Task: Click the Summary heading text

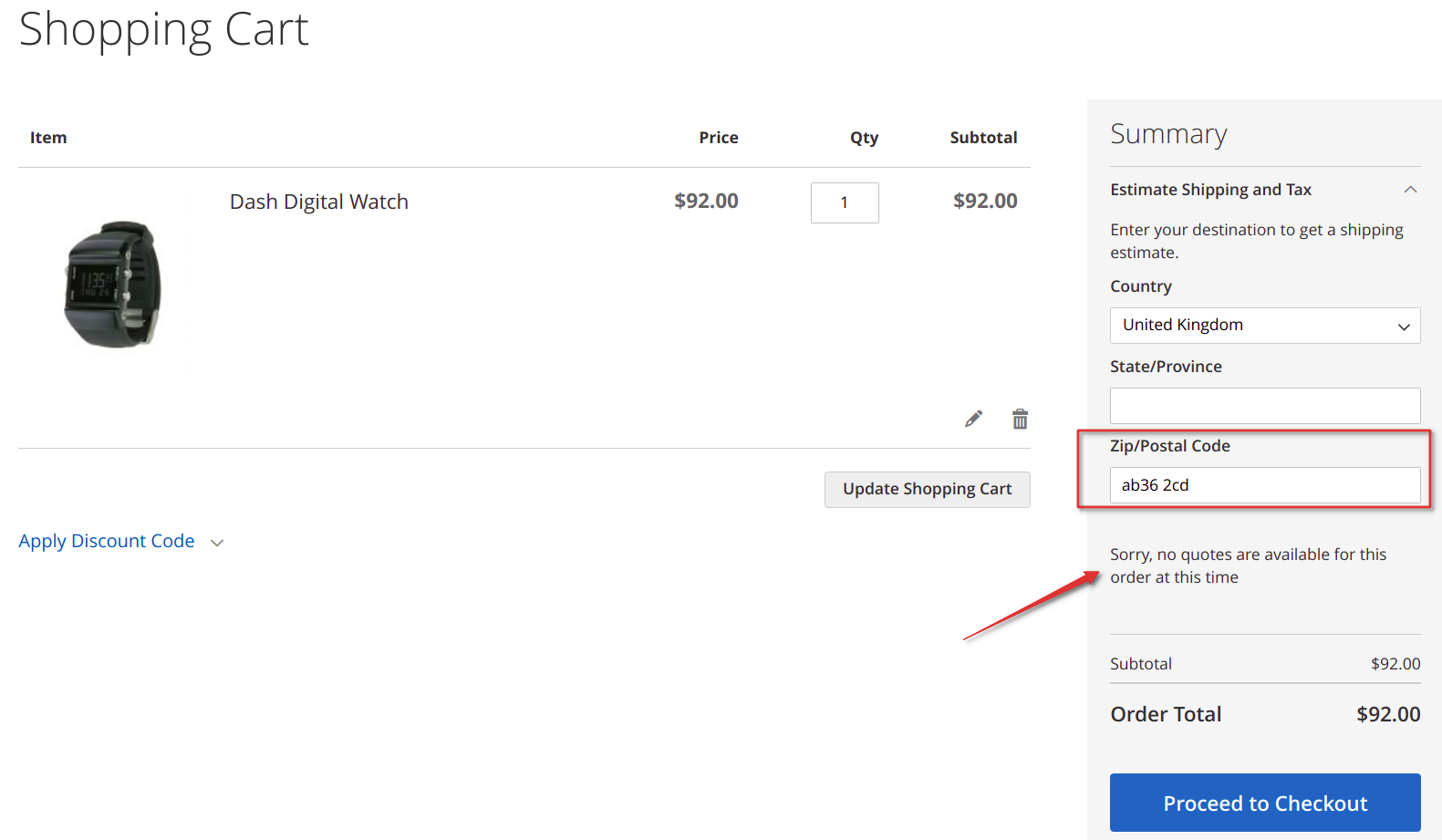Action: click(x=1168, y=134)
